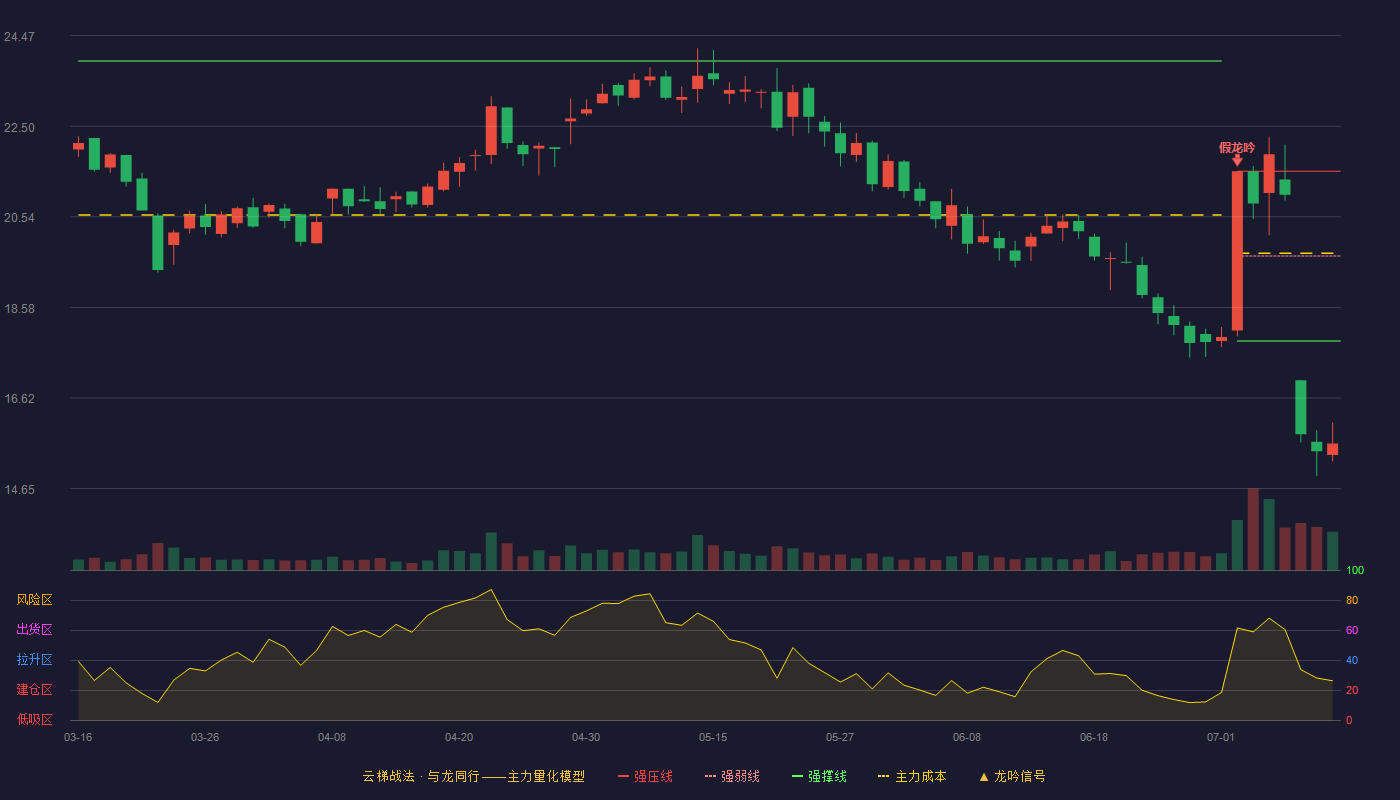Screen dimensions: 1400x800
Task: Click the red 20 indicator axis label
Action: pos(1352,691)
